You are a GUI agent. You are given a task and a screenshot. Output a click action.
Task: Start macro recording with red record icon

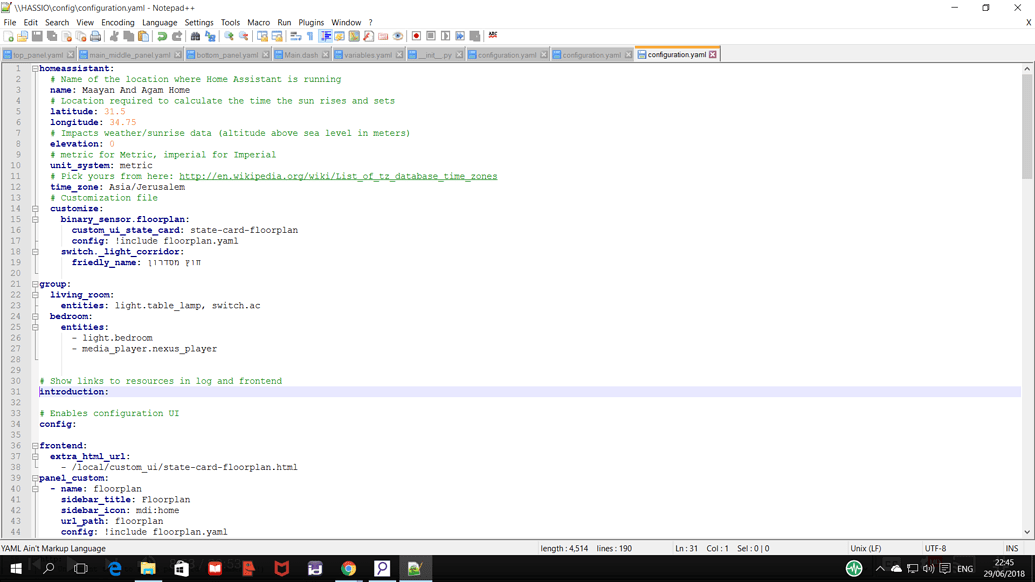[416, 36]
